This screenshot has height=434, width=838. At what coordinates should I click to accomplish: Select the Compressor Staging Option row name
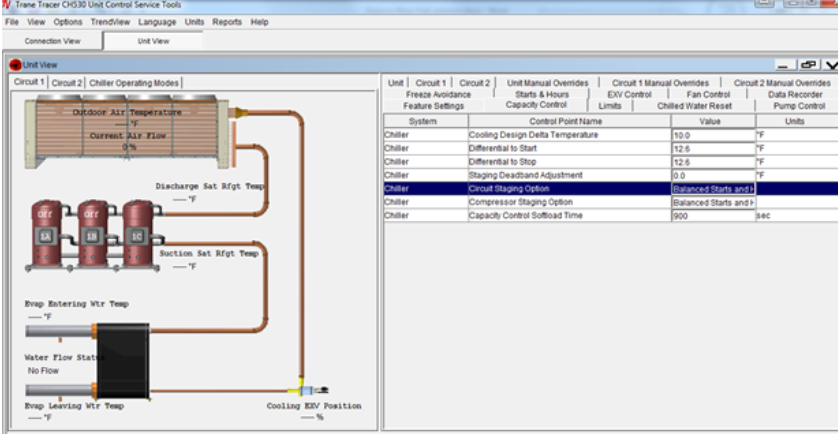pos(521,202)
